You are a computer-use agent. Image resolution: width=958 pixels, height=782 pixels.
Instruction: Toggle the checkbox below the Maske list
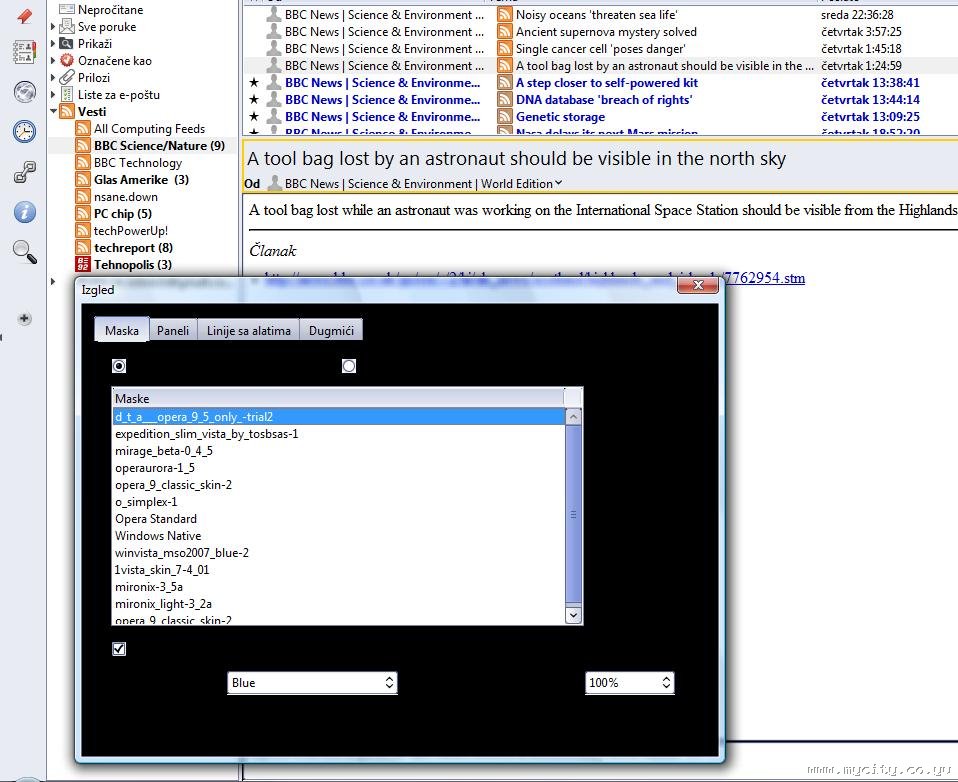(x=119, y=649)
